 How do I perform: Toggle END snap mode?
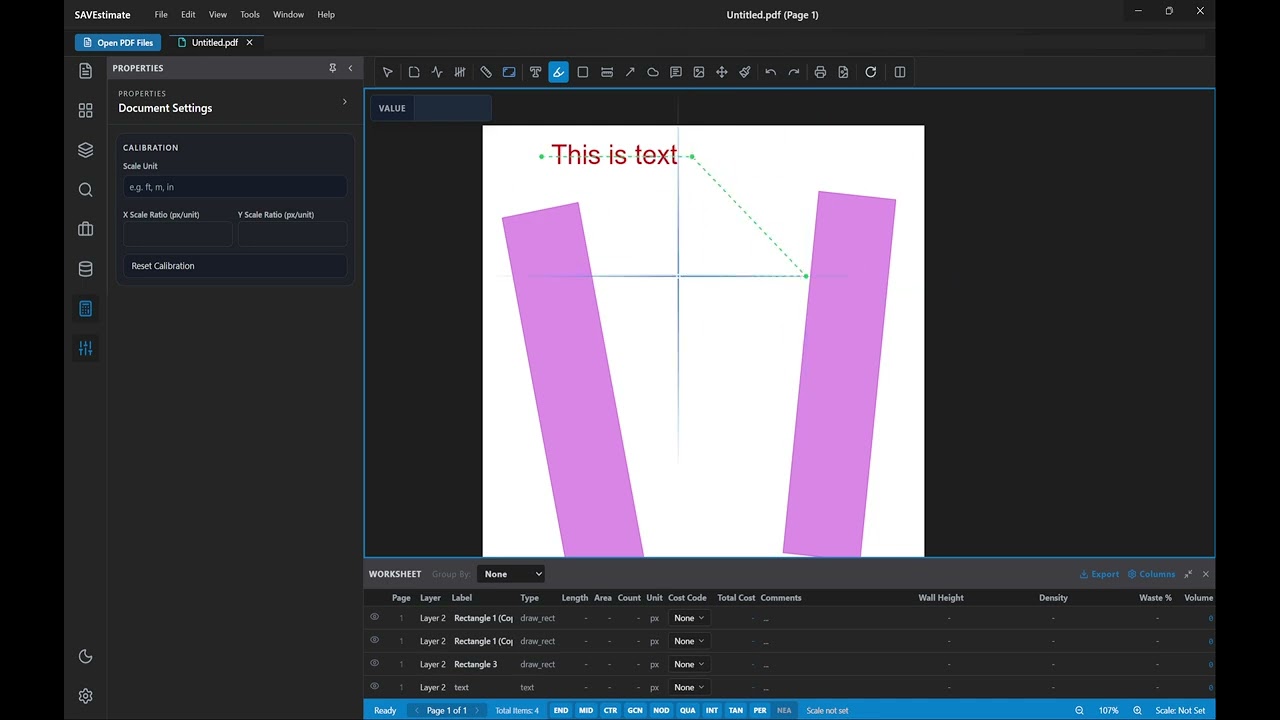(x=561, y=710)
